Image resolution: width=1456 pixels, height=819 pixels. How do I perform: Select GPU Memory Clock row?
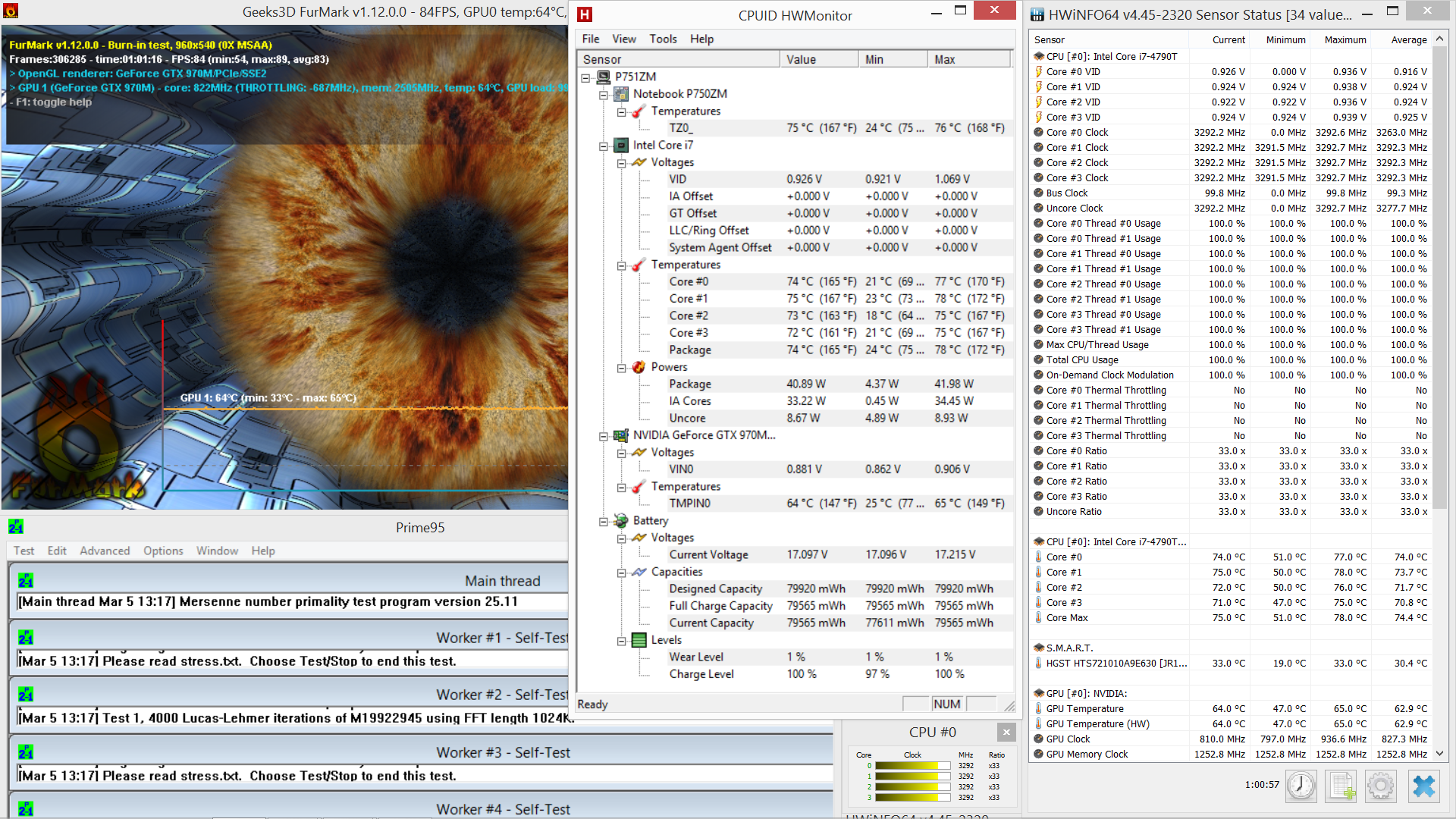pyautogui.click(x=1231, y=754)
